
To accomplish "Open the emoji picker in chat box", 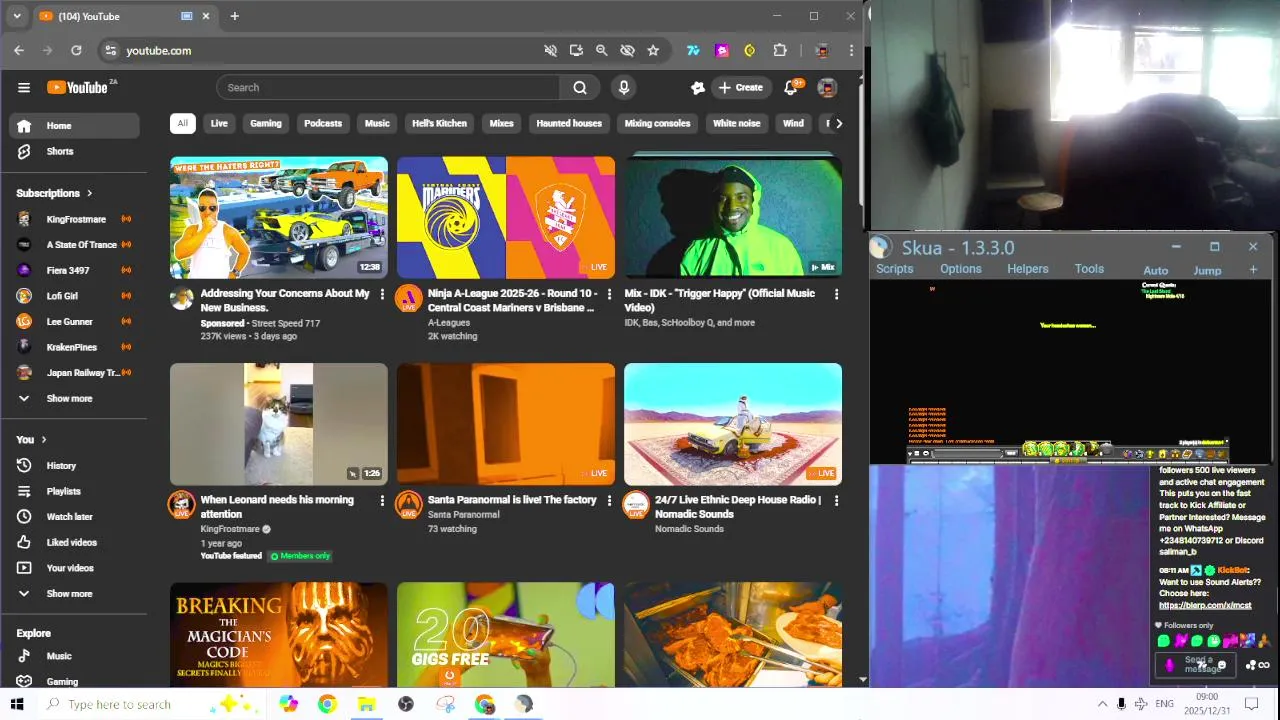I will pos(1221,665).
